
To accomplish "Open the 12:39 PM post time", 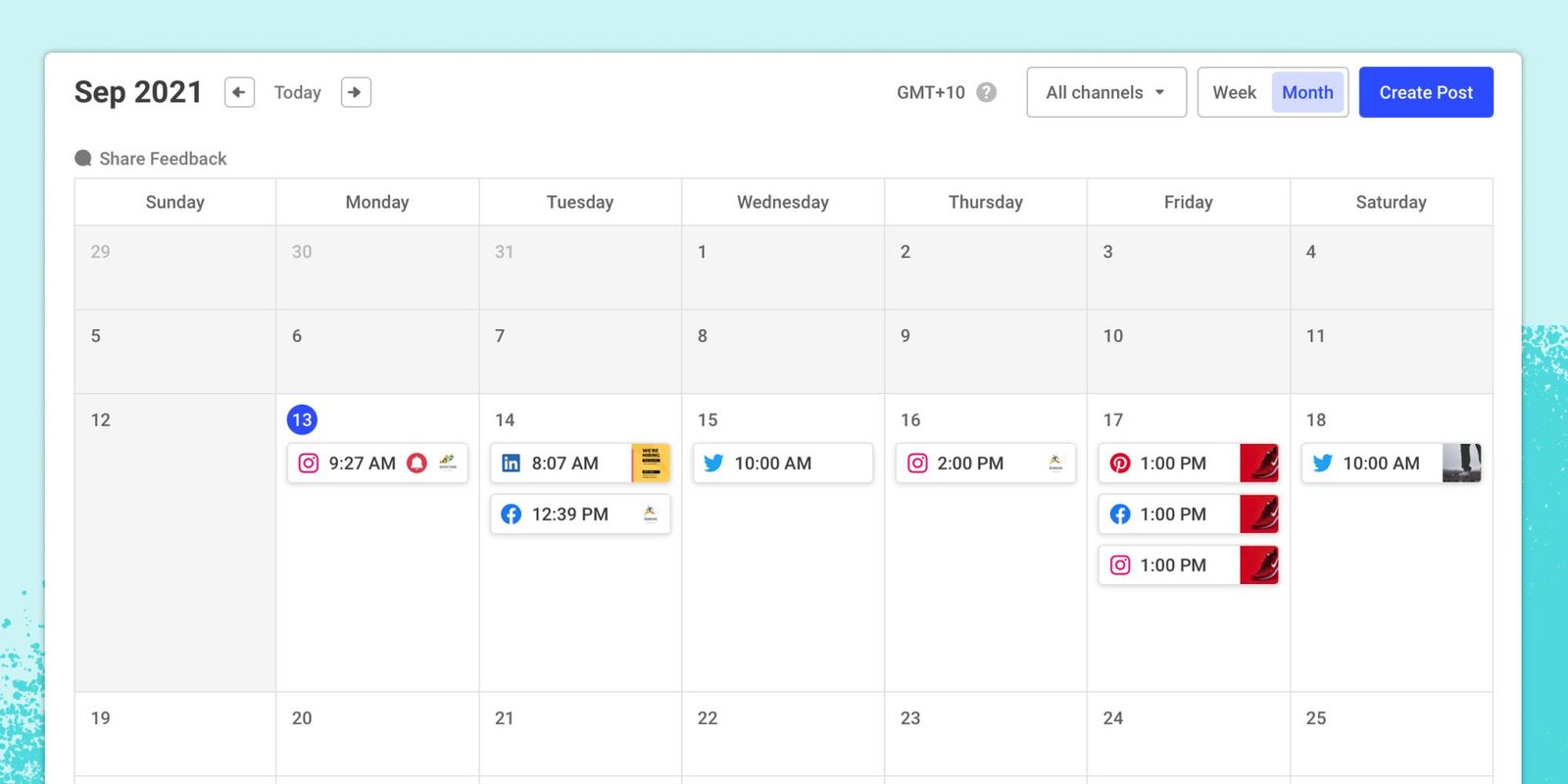I will 569,514.
